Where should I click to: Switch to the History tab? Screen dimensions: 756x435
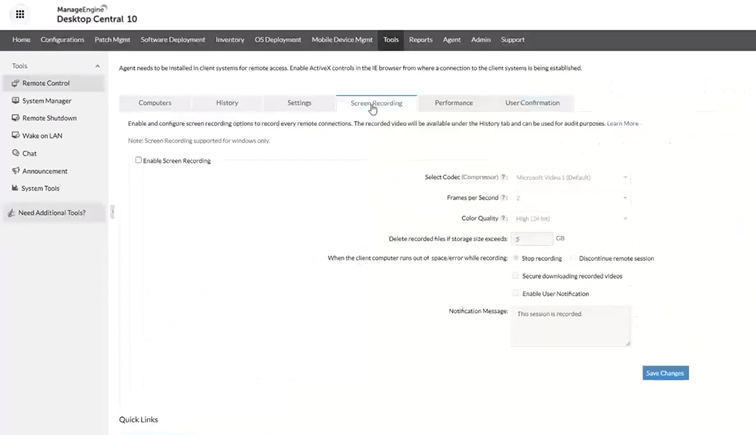pyautogui.click(x=227, y=103)
